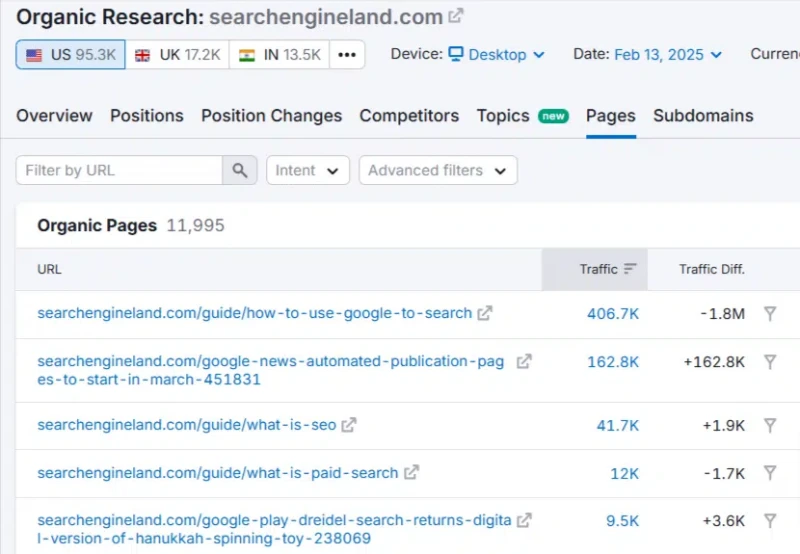Click the Traffic column sort icon
The image size is (800, 554).
[x=630, y=269]
